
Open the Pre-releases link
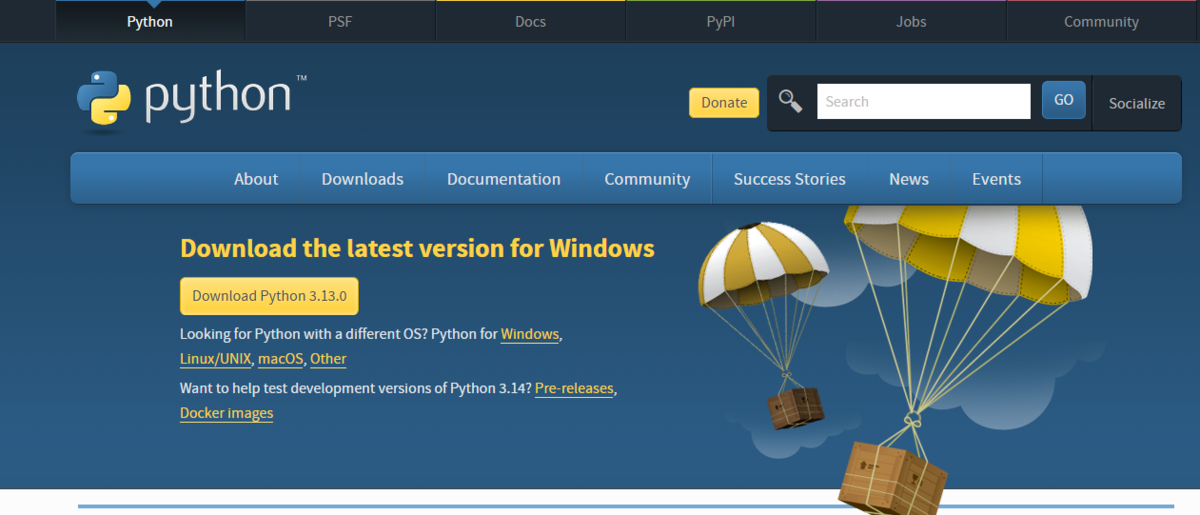pos(574,388)
